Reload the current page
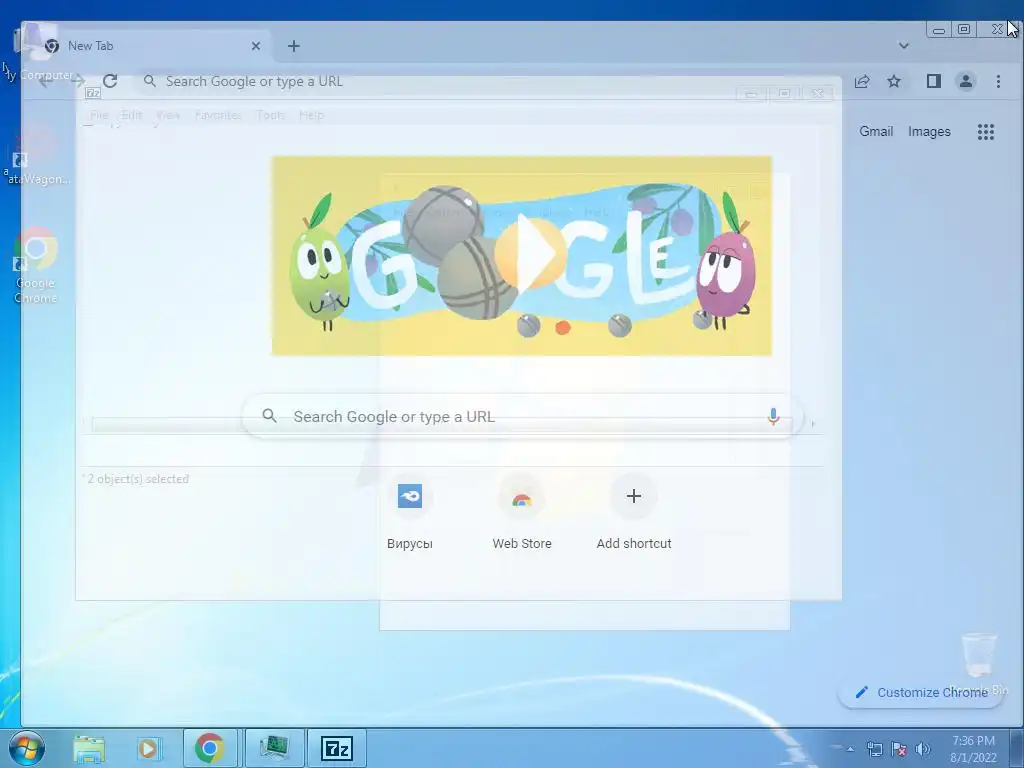 (x=110, y=81)
